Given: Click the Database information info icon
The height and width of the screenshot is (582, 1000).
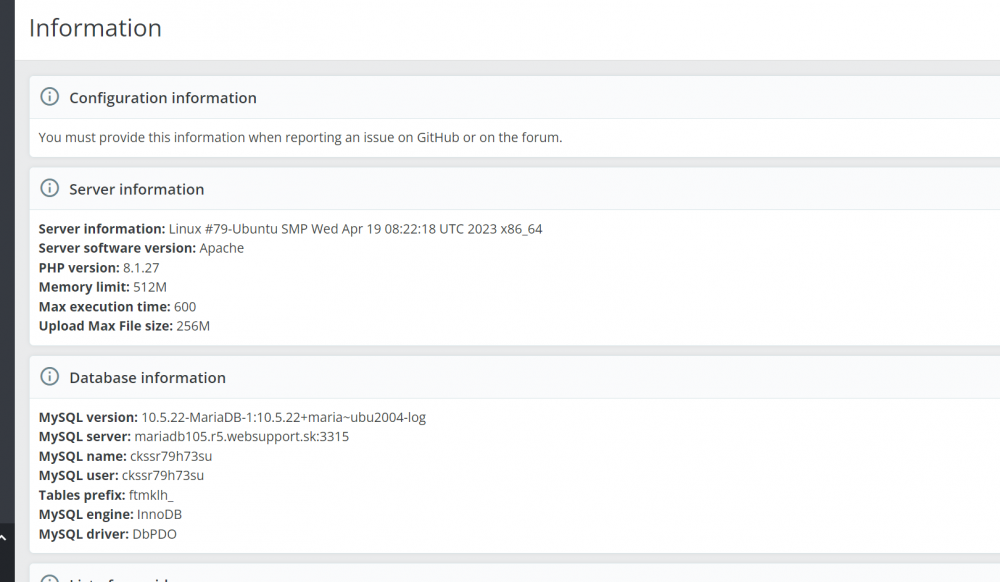Looking at the screenshot, I should pyautogui.click(x=50, y=377).
